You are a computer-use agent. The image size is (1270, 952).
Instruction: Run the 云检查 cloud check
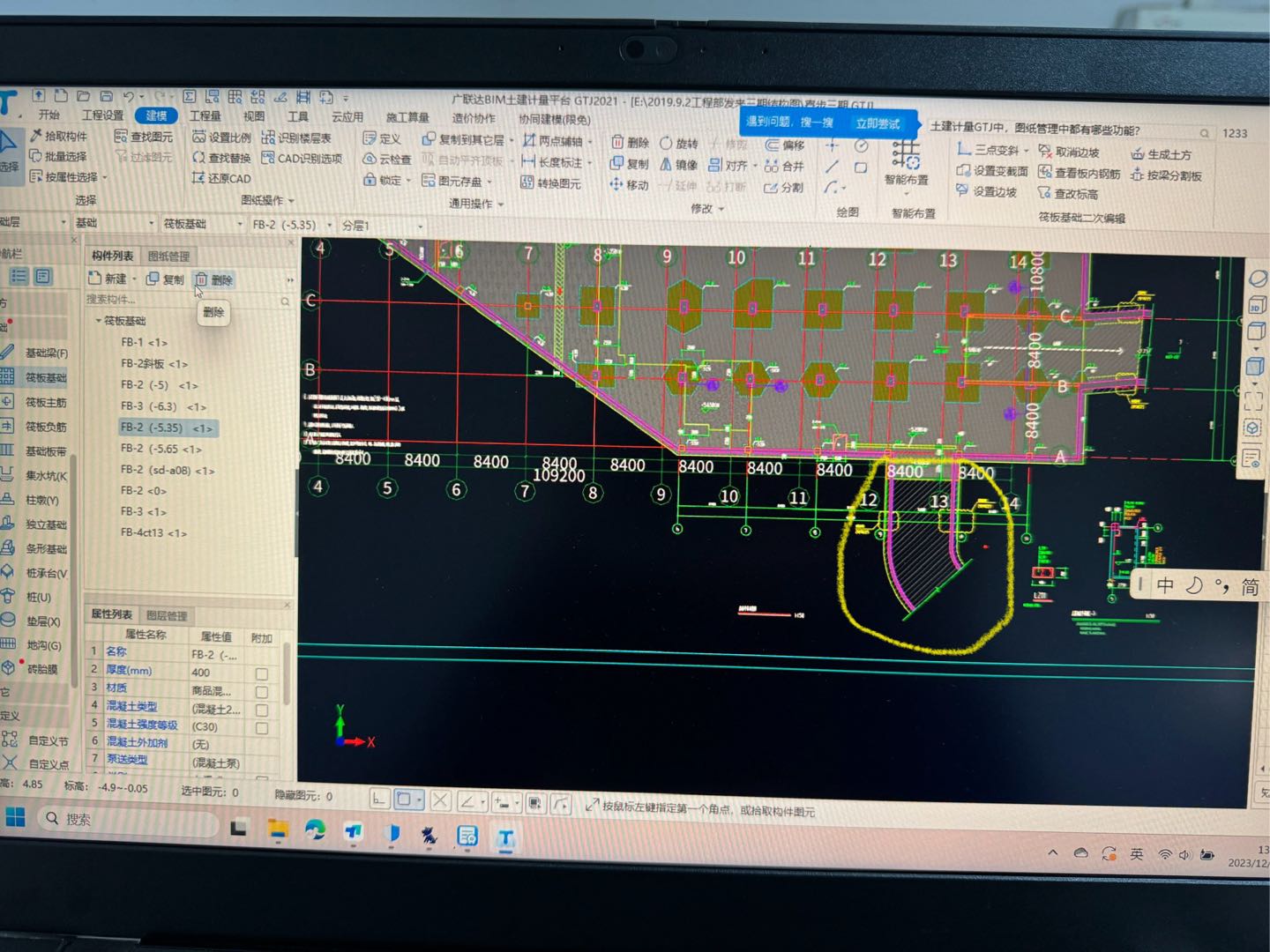[387, 160]
